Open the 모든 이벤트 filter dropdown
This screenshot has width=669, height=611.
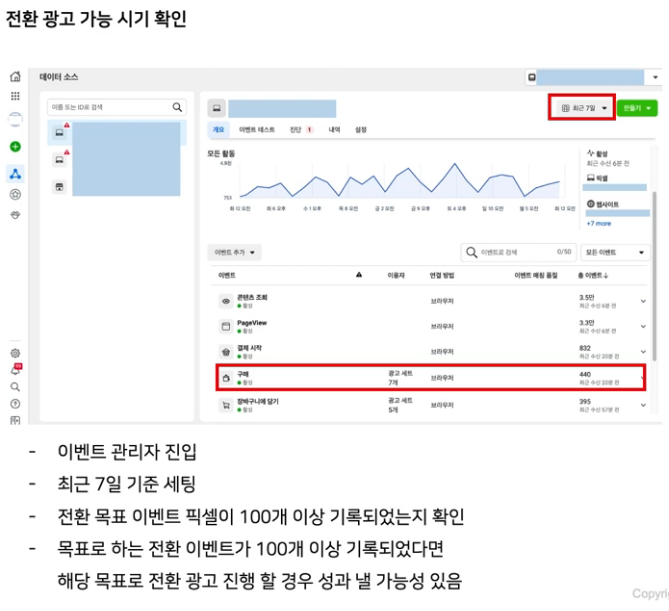pyautogui.click(x=615, y=253)
